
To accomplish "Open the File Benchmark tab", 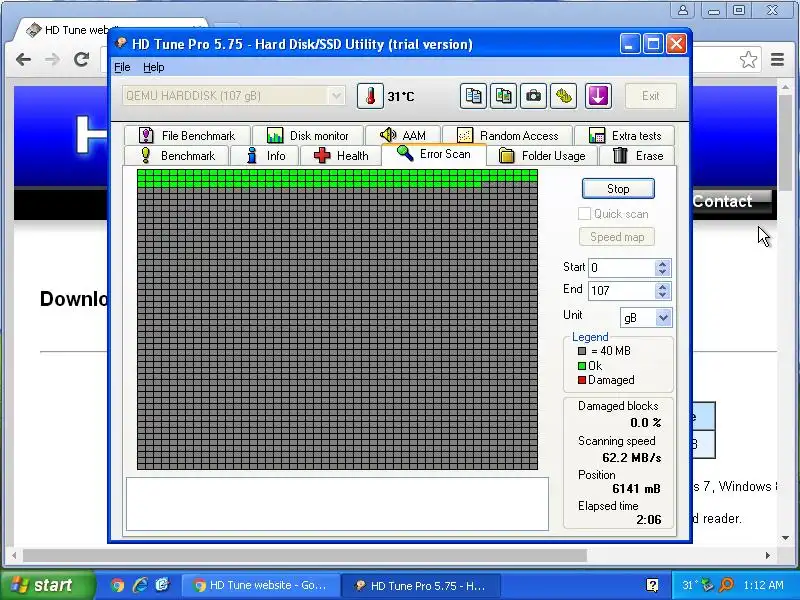I will click(x=187, y=135).
